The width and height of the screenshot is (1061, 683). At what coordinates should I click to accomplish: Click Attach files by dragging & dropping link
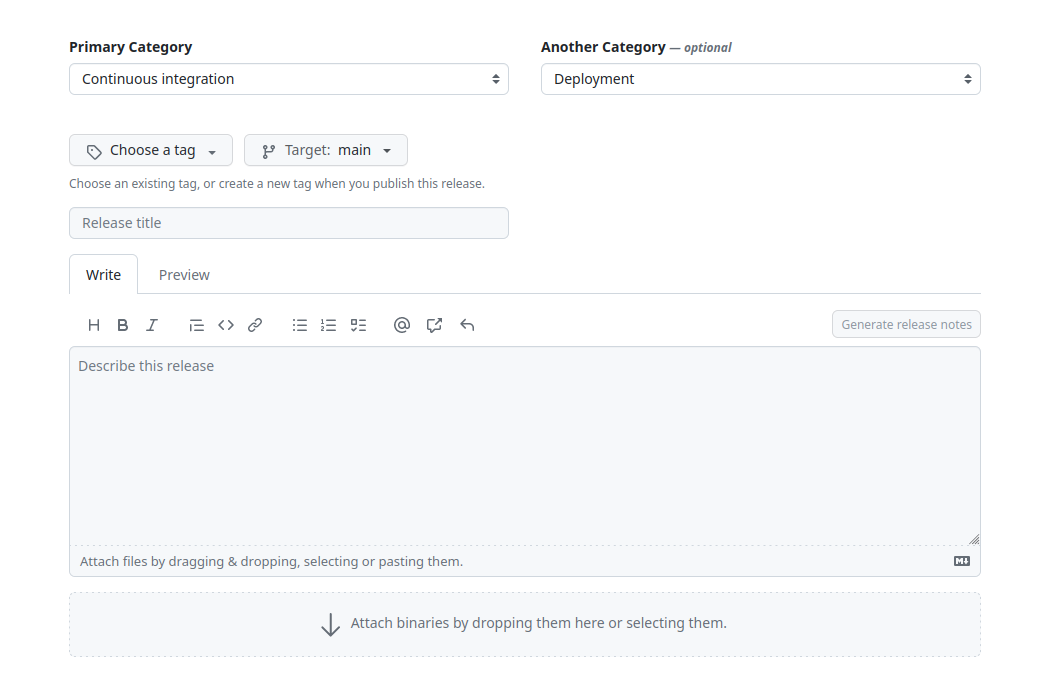coord(271,561)
